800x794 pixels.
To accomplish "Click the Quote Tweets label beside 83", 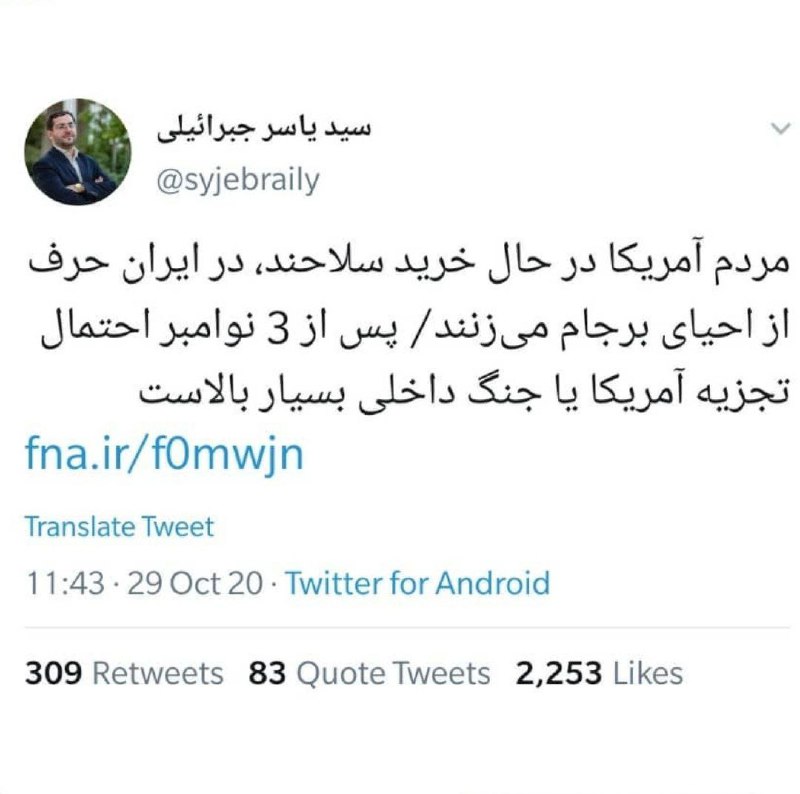I will 393,673.
